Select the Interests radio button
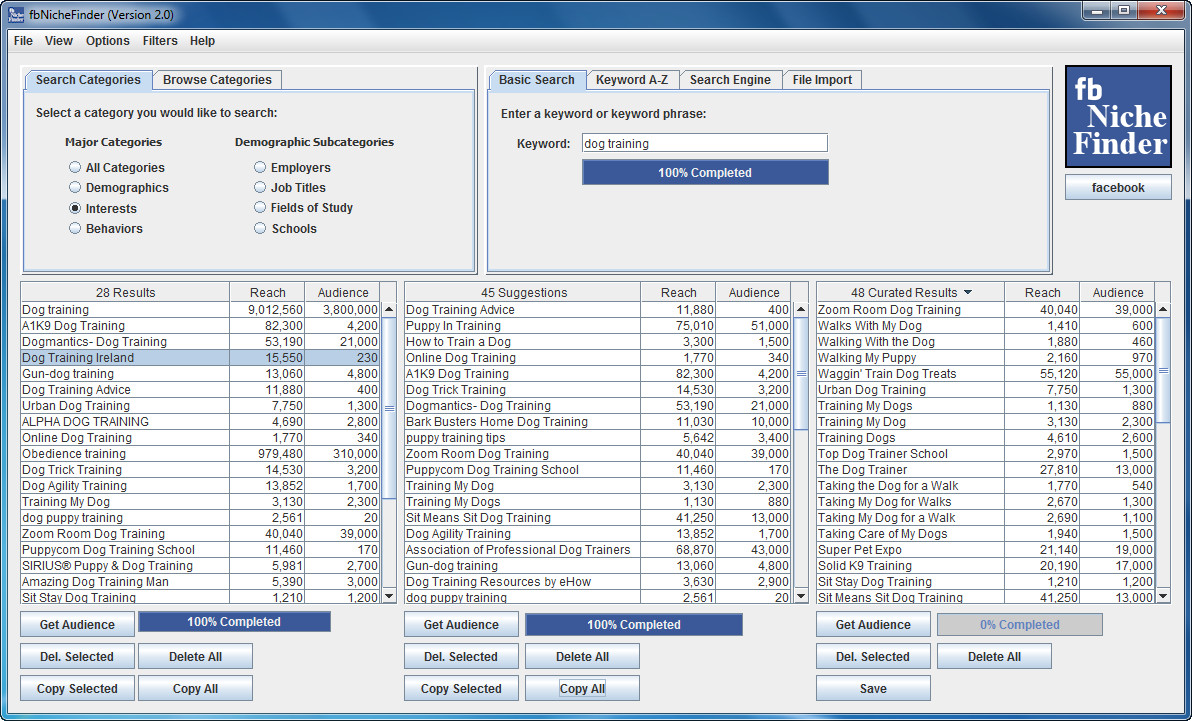 [x=74, y=208]
